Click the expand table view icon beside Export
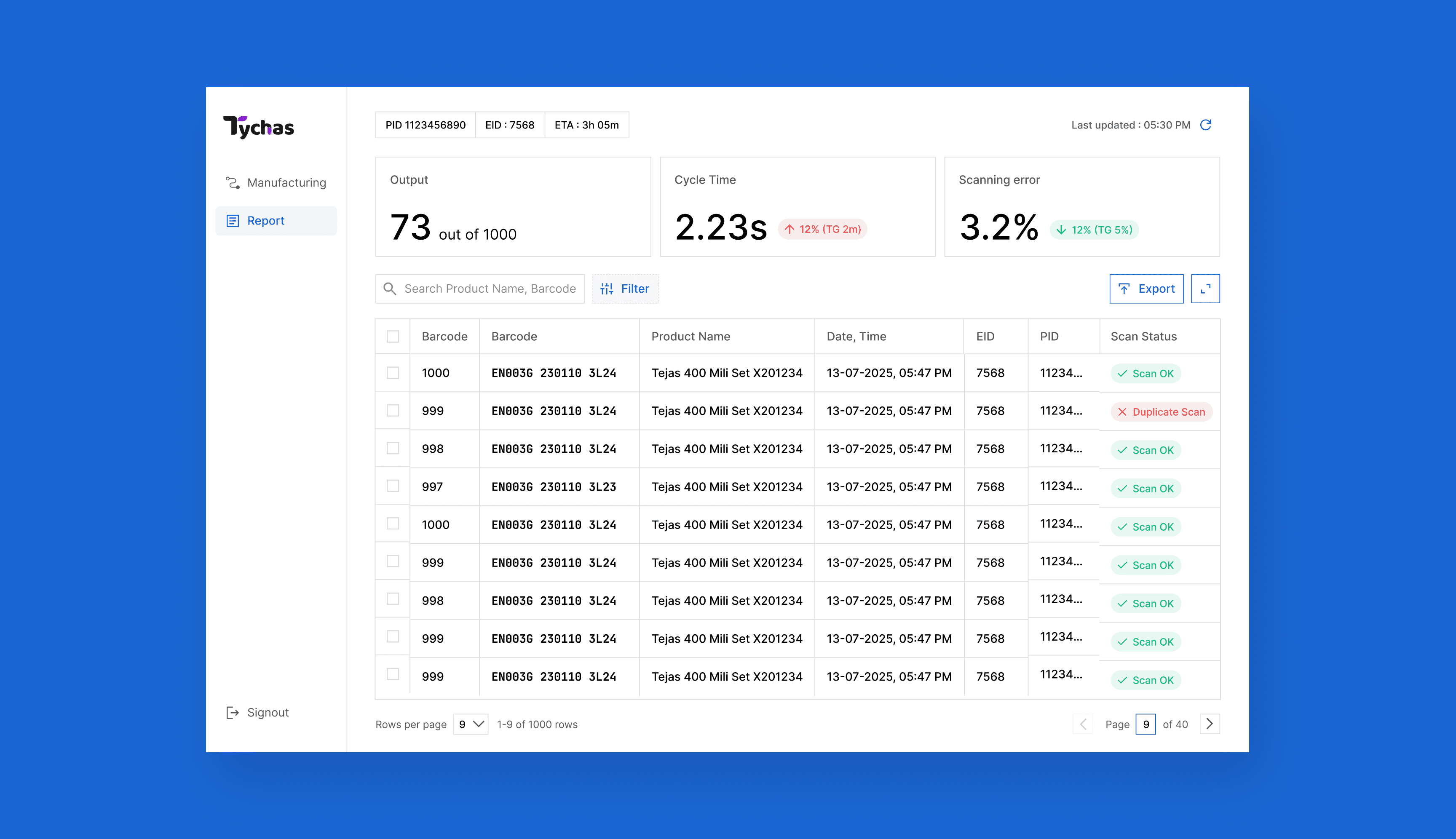 pyautogui.click(x=1204, y=289)
